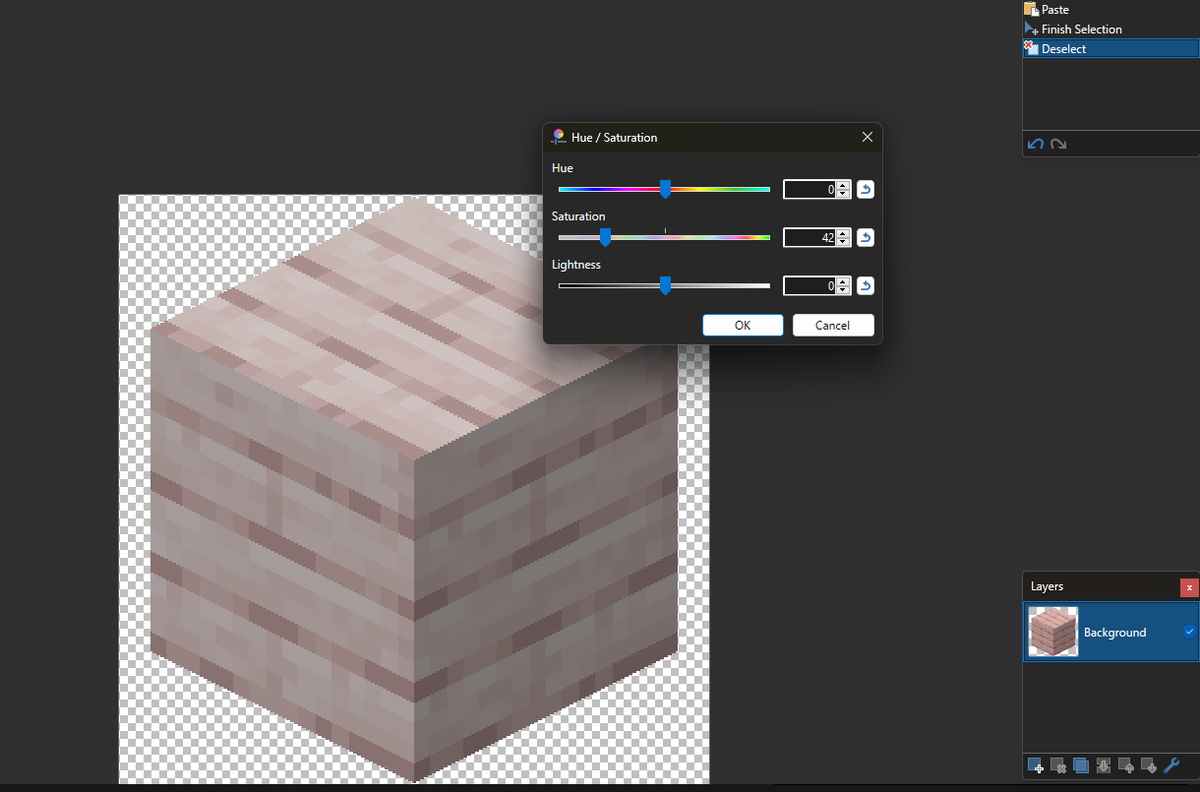Add a new layer in the Layers panel
The width and height of the screenshot is (1200, 792).
1036,766
